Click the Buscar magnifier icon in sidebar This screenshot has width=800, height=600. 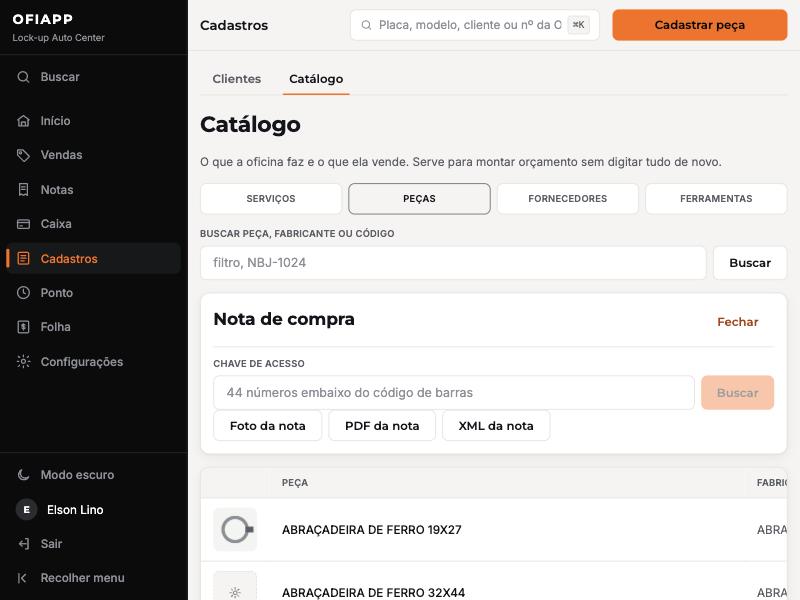click(23, 77)
